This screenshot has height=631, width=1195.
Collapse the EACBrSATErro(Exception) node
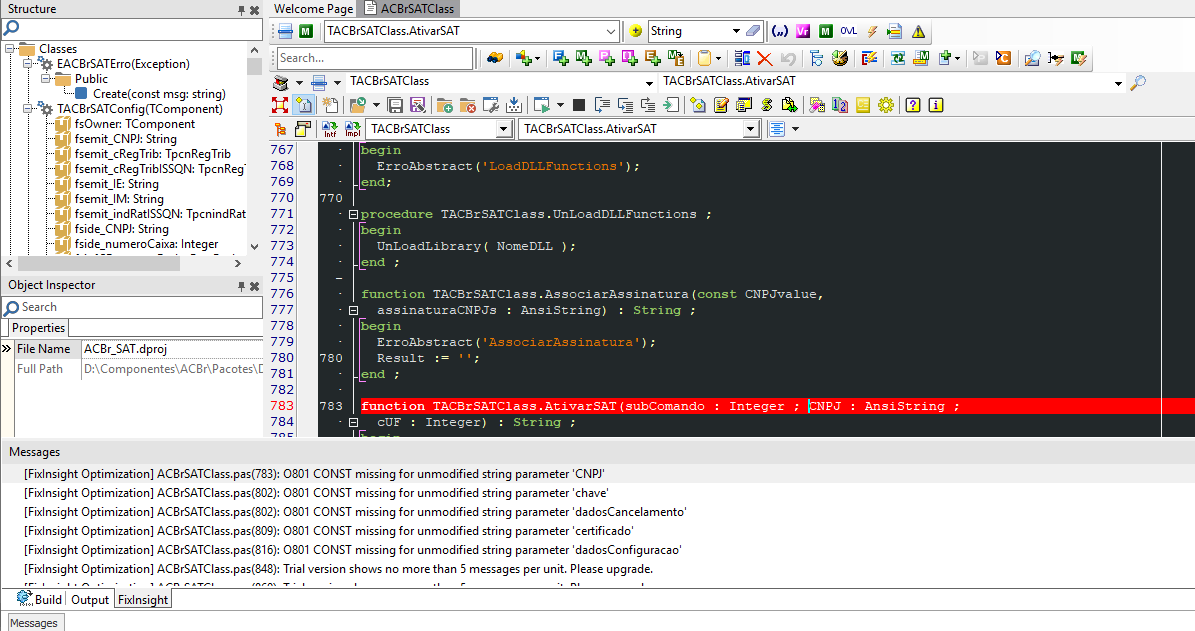pos(28,64)
